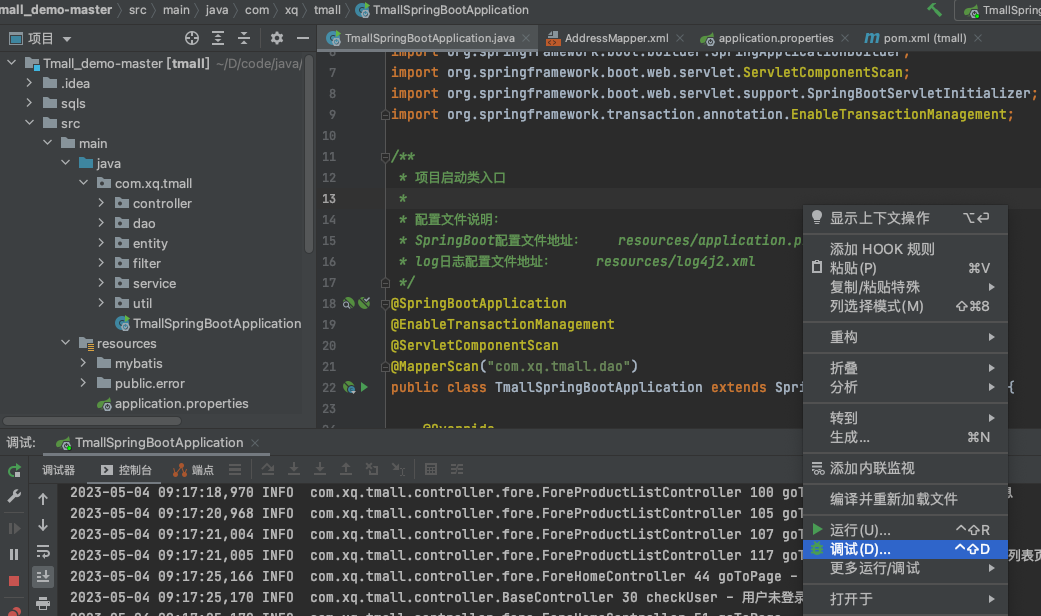Click the tmall breadcrumb in navigation bar

[327, 10]
